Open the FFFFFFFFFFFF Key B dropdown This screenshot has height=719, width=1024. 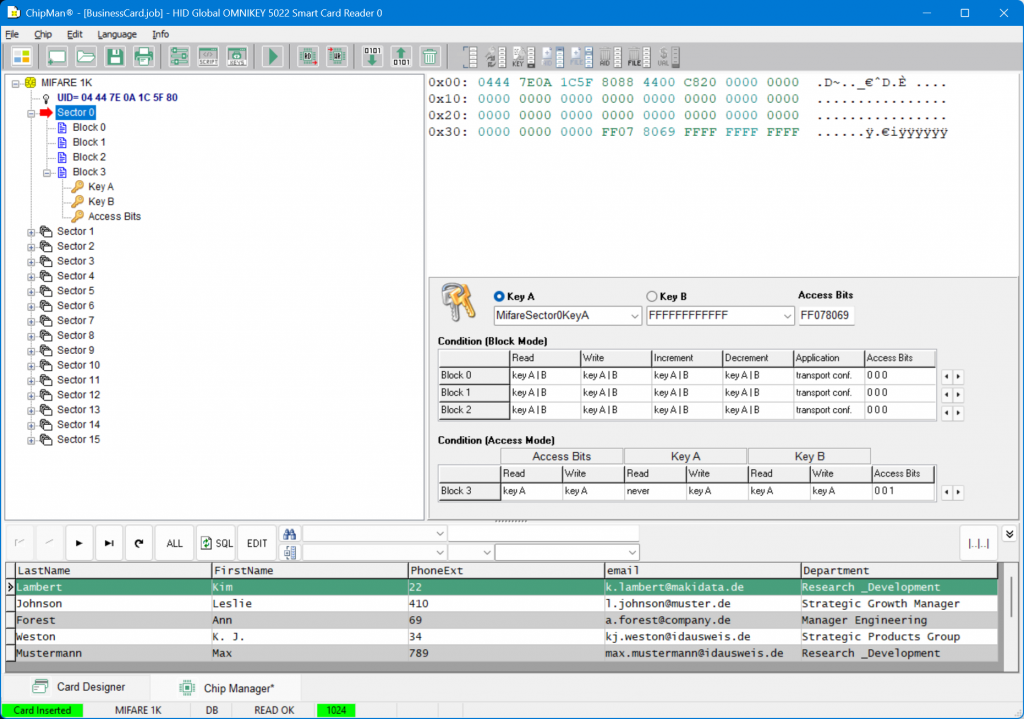pyautogui.click(x=786, y=316)
